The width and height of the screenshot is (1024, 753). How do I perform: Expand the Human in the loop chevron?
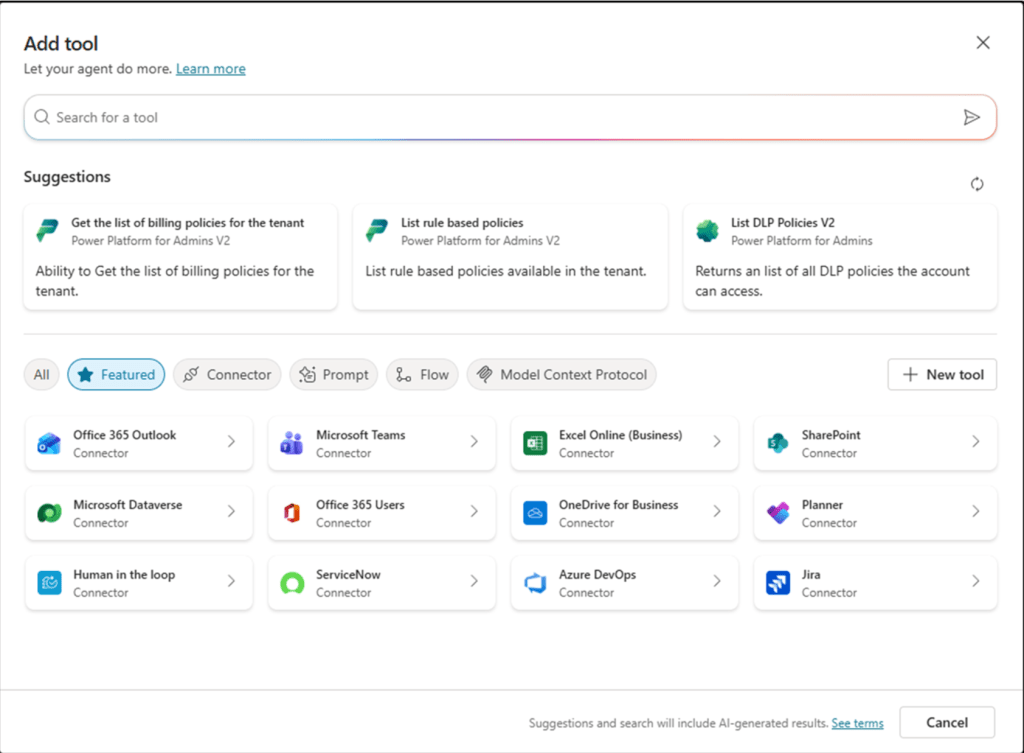pos(231,581)
